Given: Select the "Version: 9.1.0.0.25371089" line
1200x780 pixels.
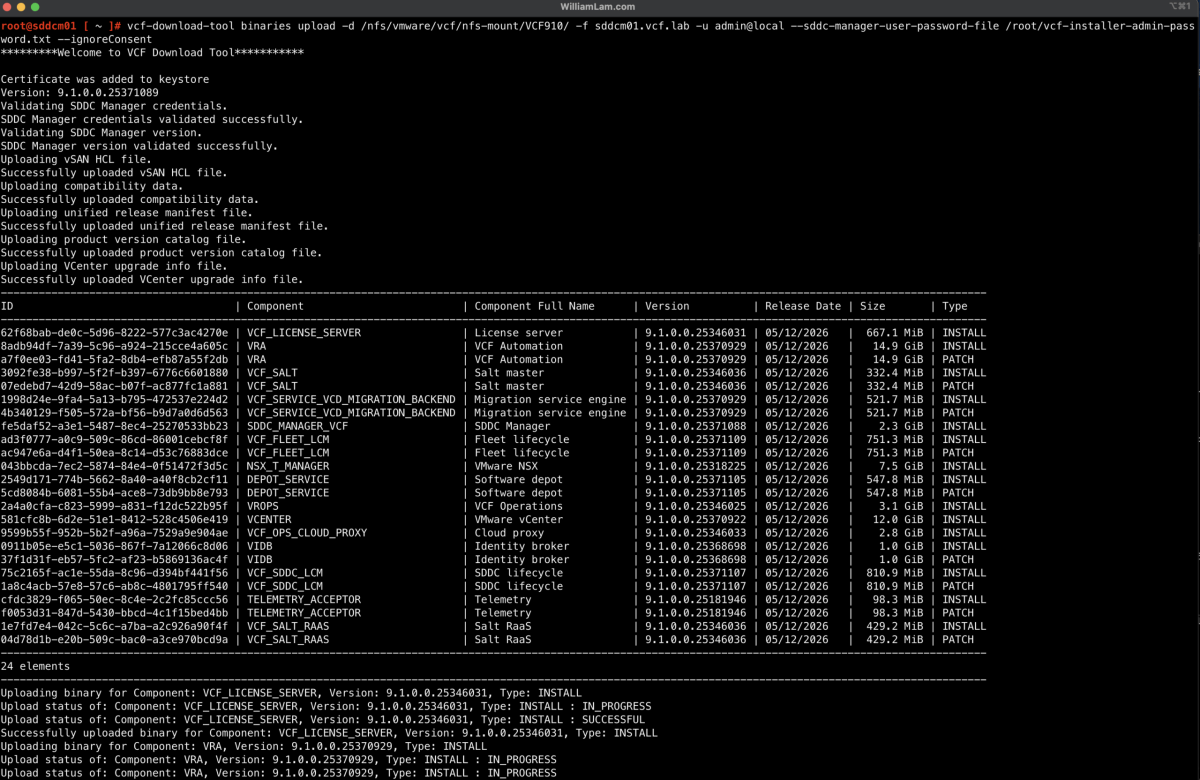Looking at the screenshot, I should click(79, 92).
